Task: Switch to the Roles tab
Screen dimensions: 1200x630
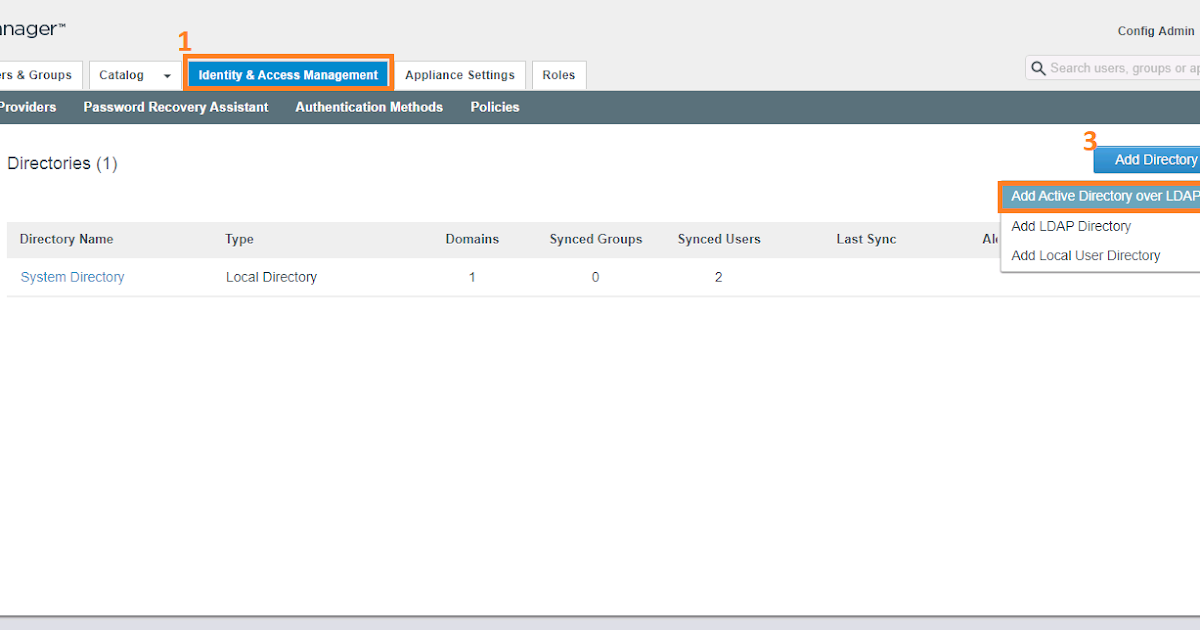Action: pos(558,74)
